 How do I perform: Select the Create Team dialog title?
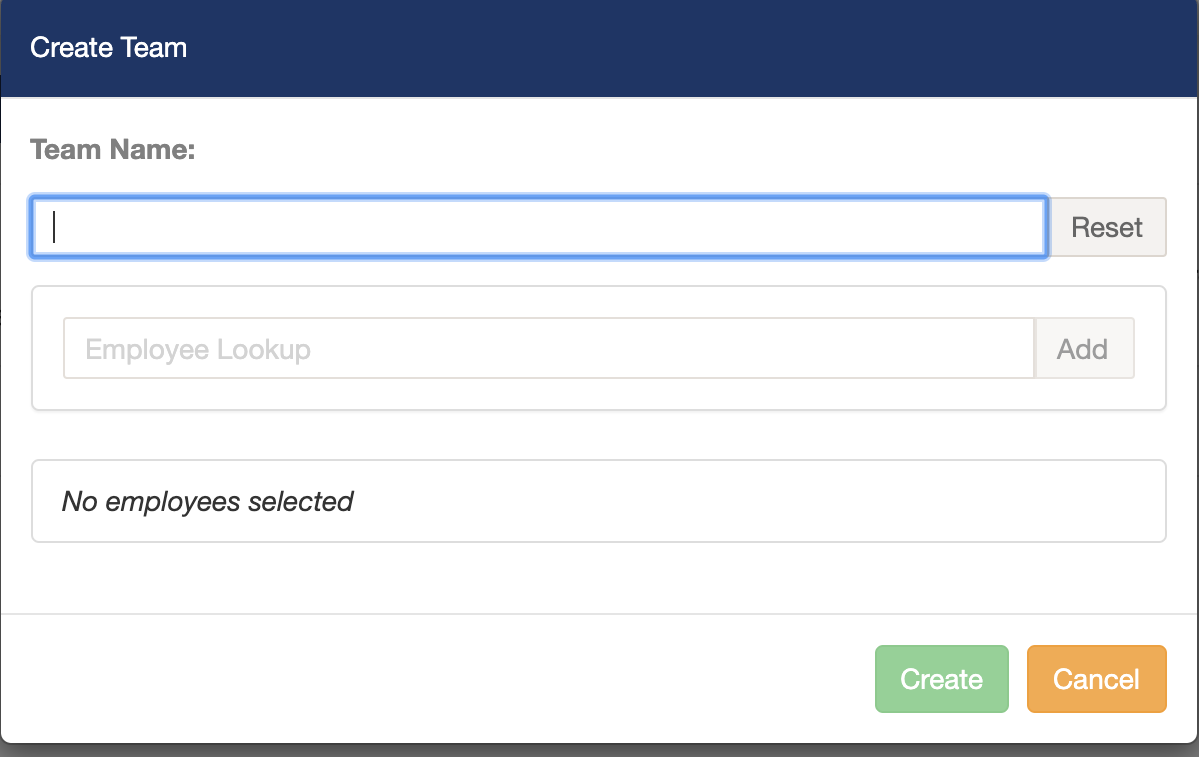pos(108,47)
